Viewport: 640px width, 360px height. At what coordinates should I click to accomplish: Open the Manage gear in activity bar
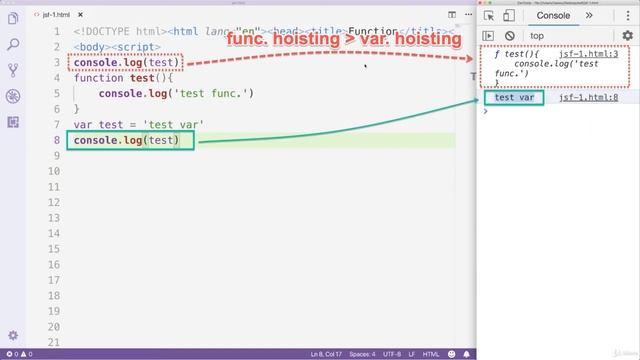click(13, 335)
